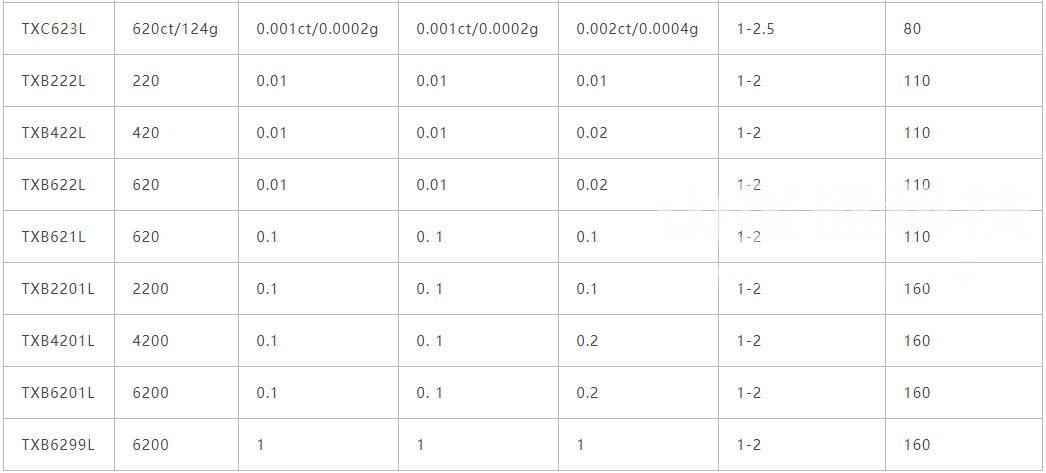The image size is (1046, 473).
Task: Select the 0.2 value in TXB4201L row
Action: [x=587, y=341]
